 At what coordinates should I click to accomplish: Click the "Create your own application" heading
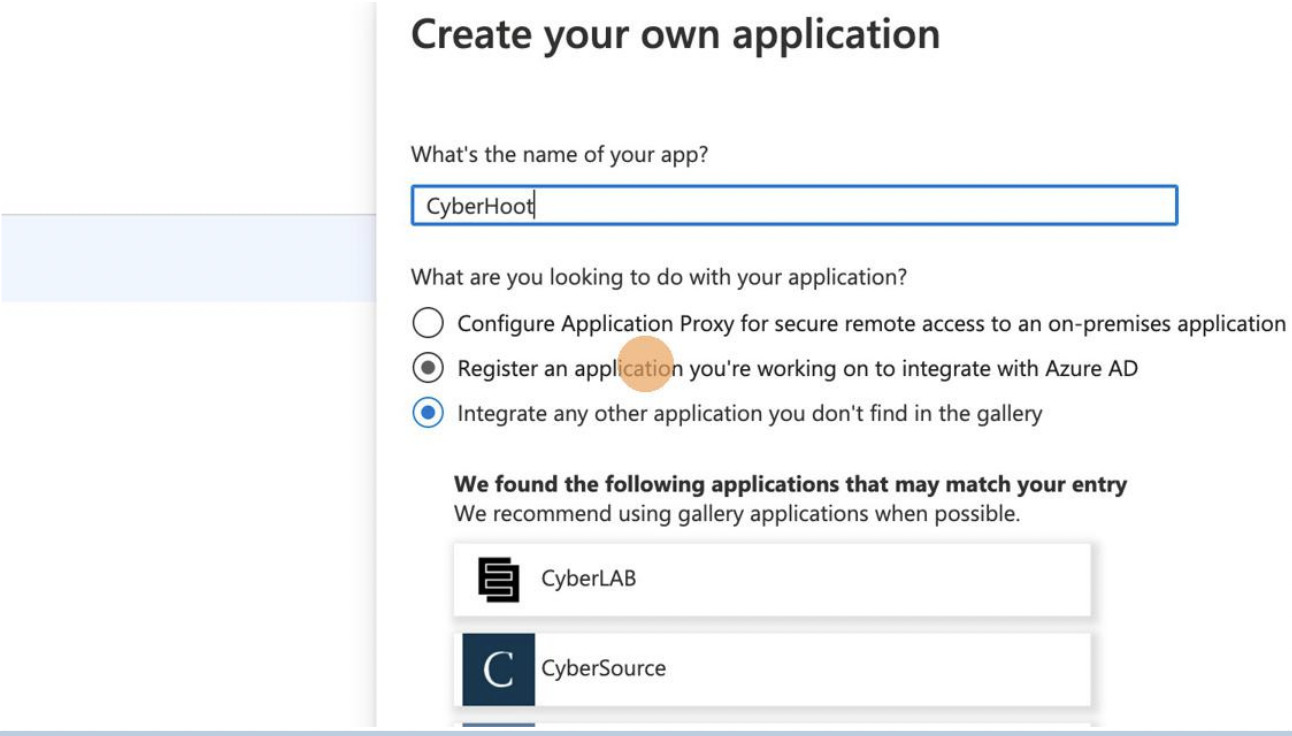[x=675, y=34]
